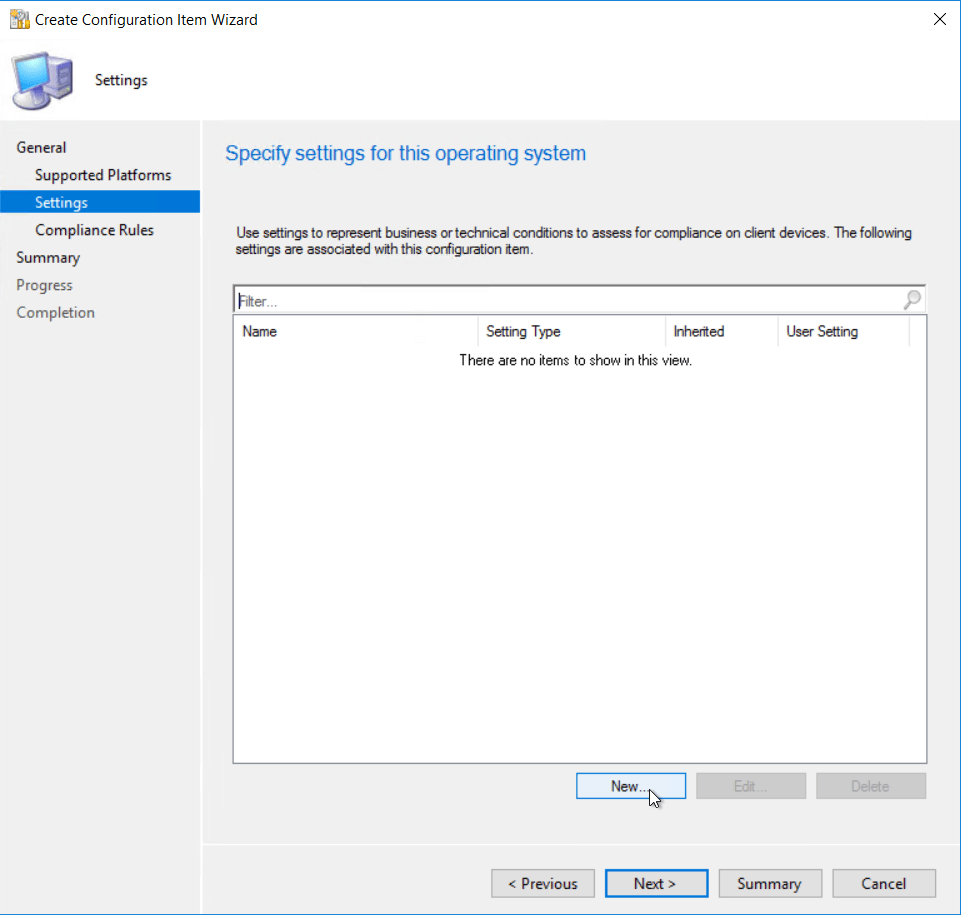Close the Create Configuration Item Wizard window

tap(938, 19)
